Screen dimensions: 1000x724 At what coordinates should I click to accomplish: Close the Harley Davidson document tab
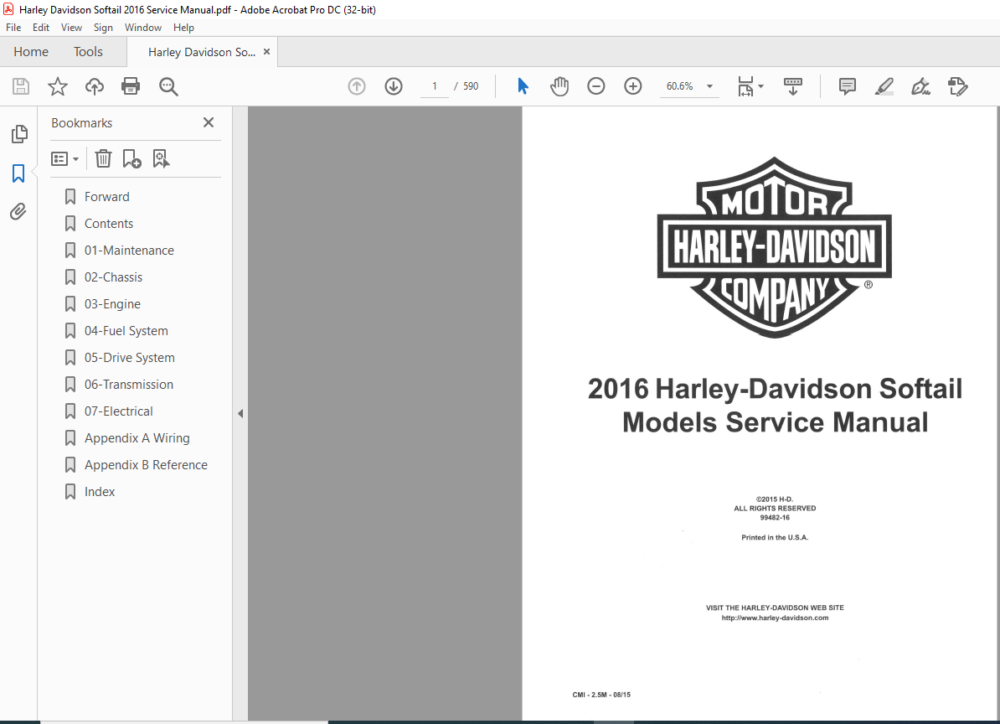pyautogui.click(x=267, y=52)
